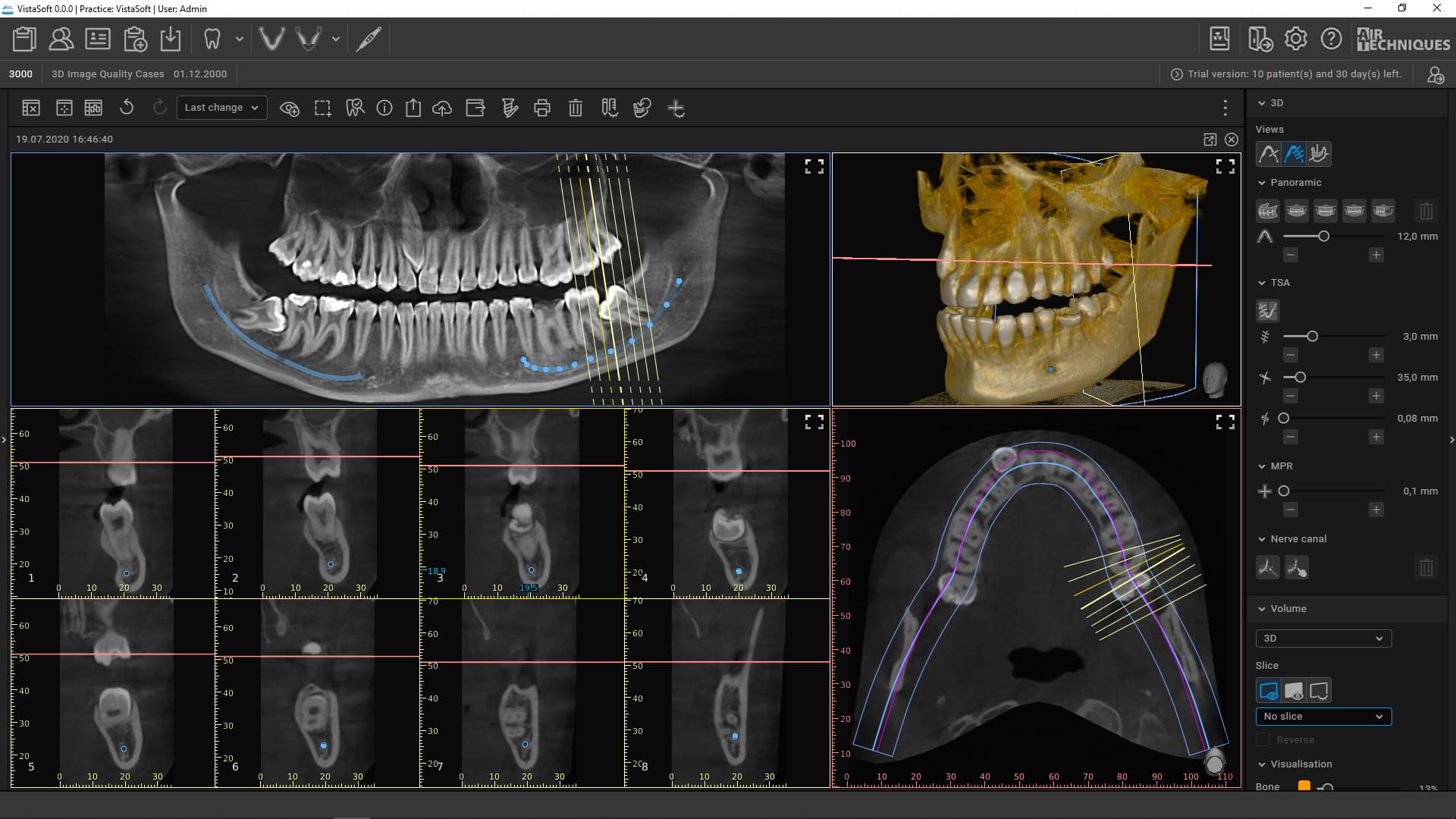The width and height of the screenshot is (1456, 819).
Task: Click the export share-up icon
Action: point(413,108)
